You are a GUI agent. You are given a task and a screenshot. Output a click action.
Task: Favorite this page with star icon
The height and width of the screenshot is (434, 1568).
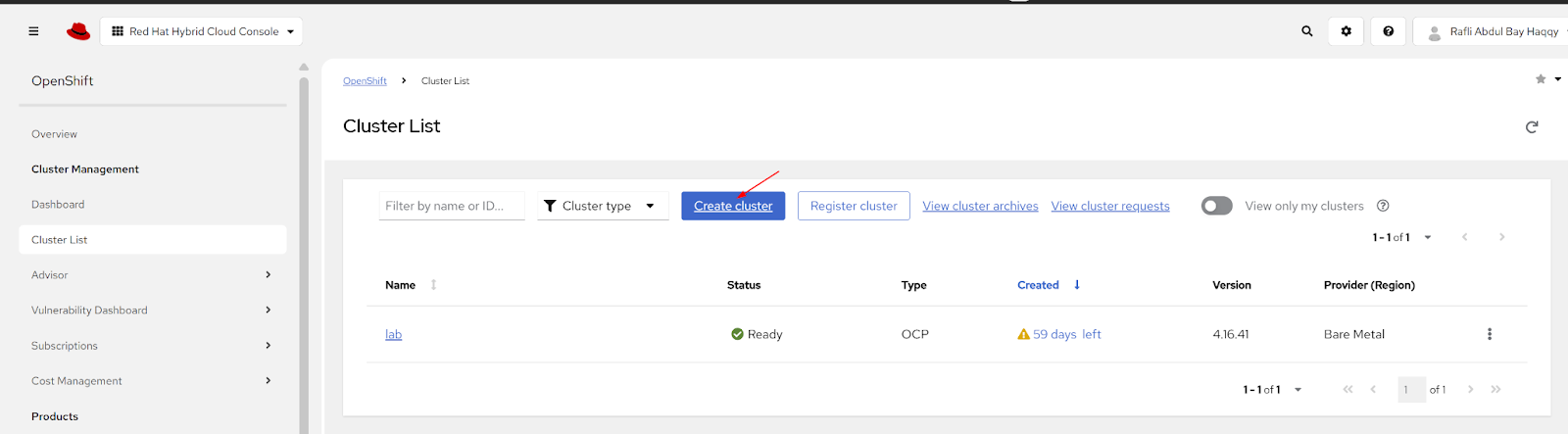click(x=1541, y=79)
